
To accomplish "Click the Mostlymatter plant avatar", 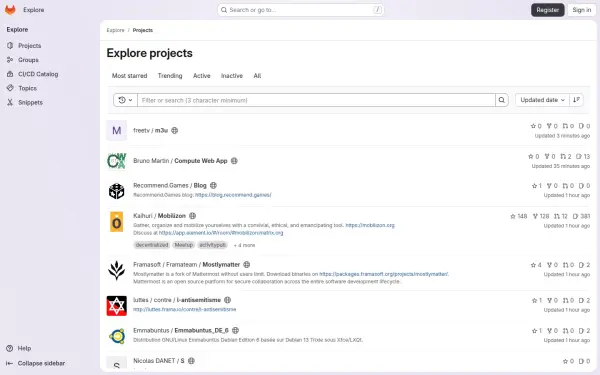I will [117, 270].
